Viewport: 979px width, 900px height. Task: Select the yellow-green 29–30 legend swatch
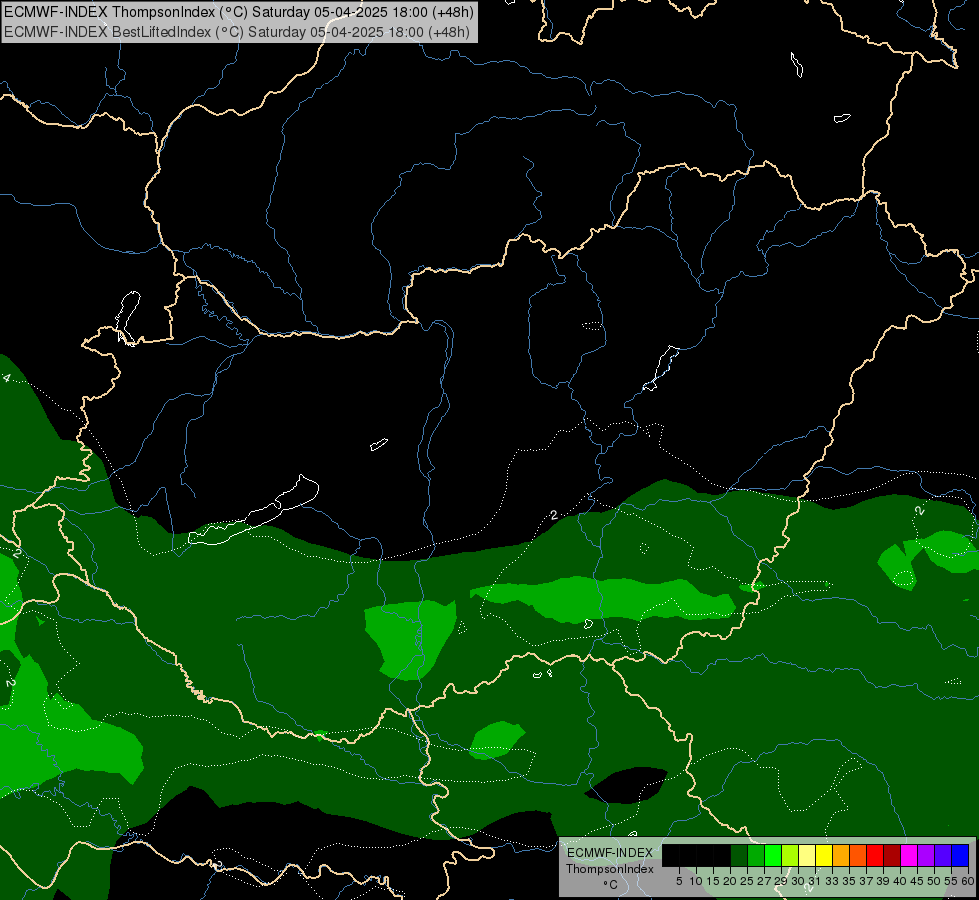790,855
